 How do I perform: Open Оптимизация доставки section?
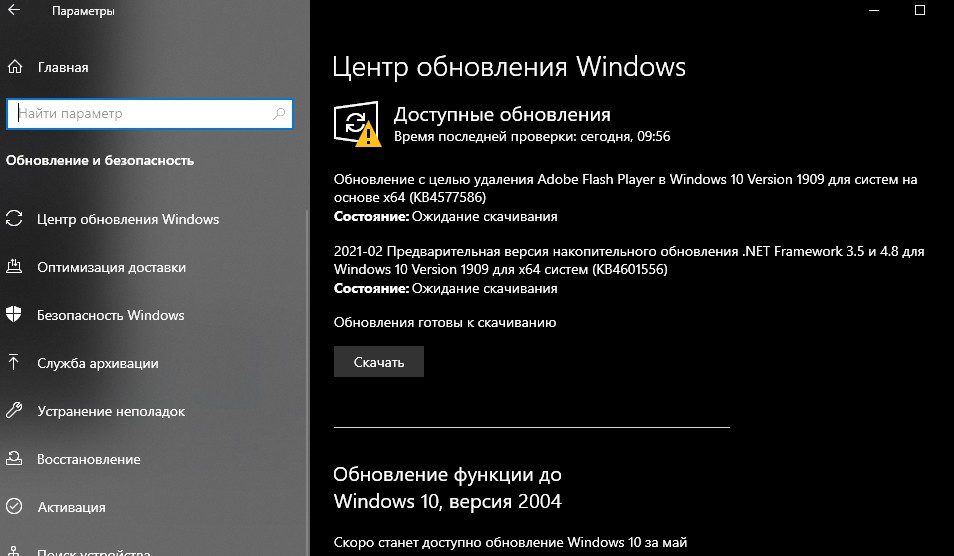[111, 267]
